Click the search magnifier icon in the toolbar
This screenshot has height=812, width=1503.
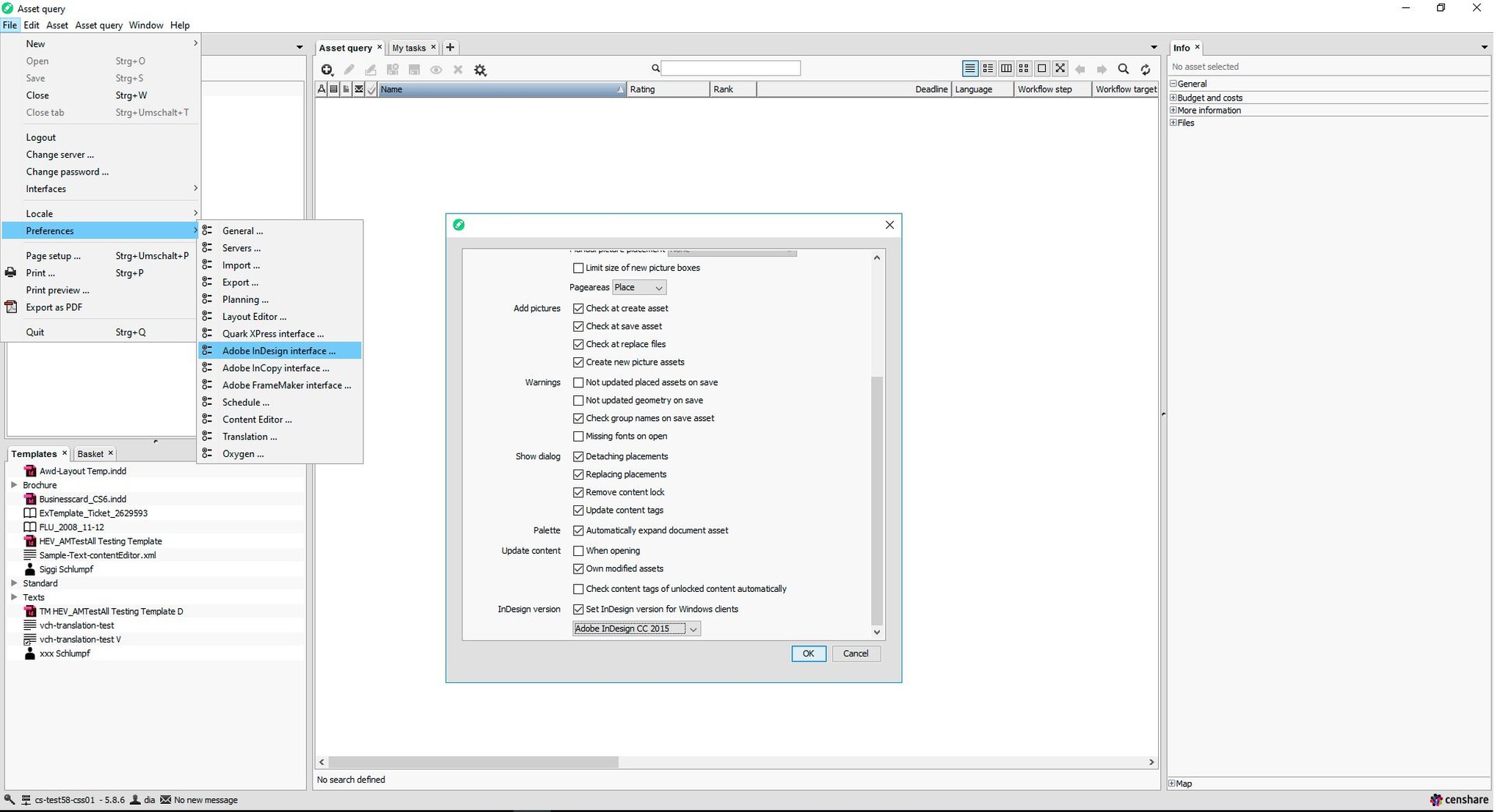click(x=1123, y=69)
